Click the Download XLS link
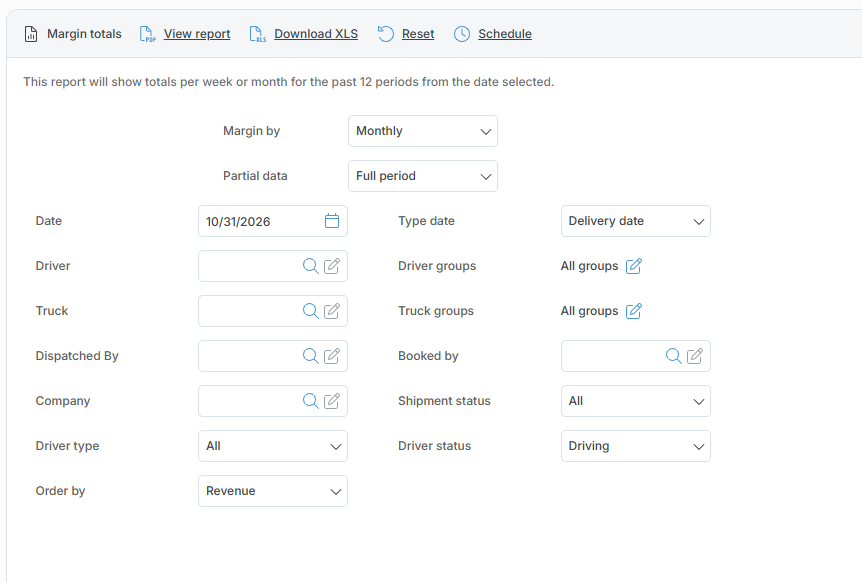This screenshot has height=582, width=862. pos(316,34)
